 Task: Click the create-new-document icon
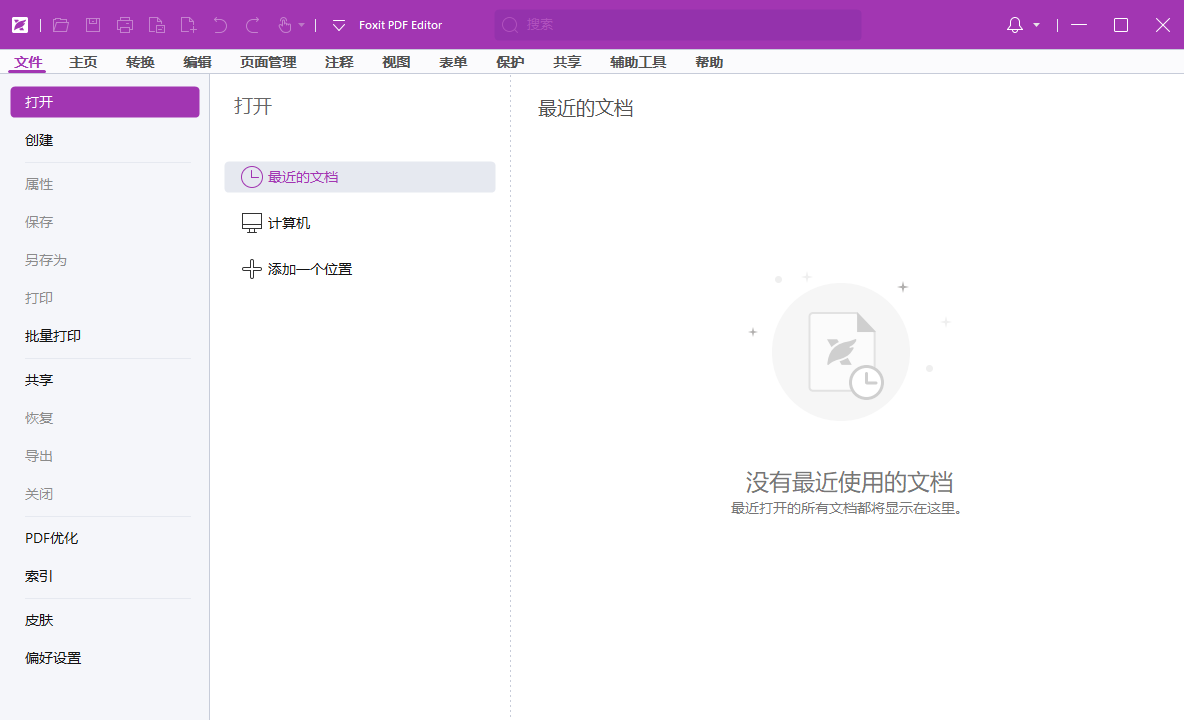tap(188, 25)
